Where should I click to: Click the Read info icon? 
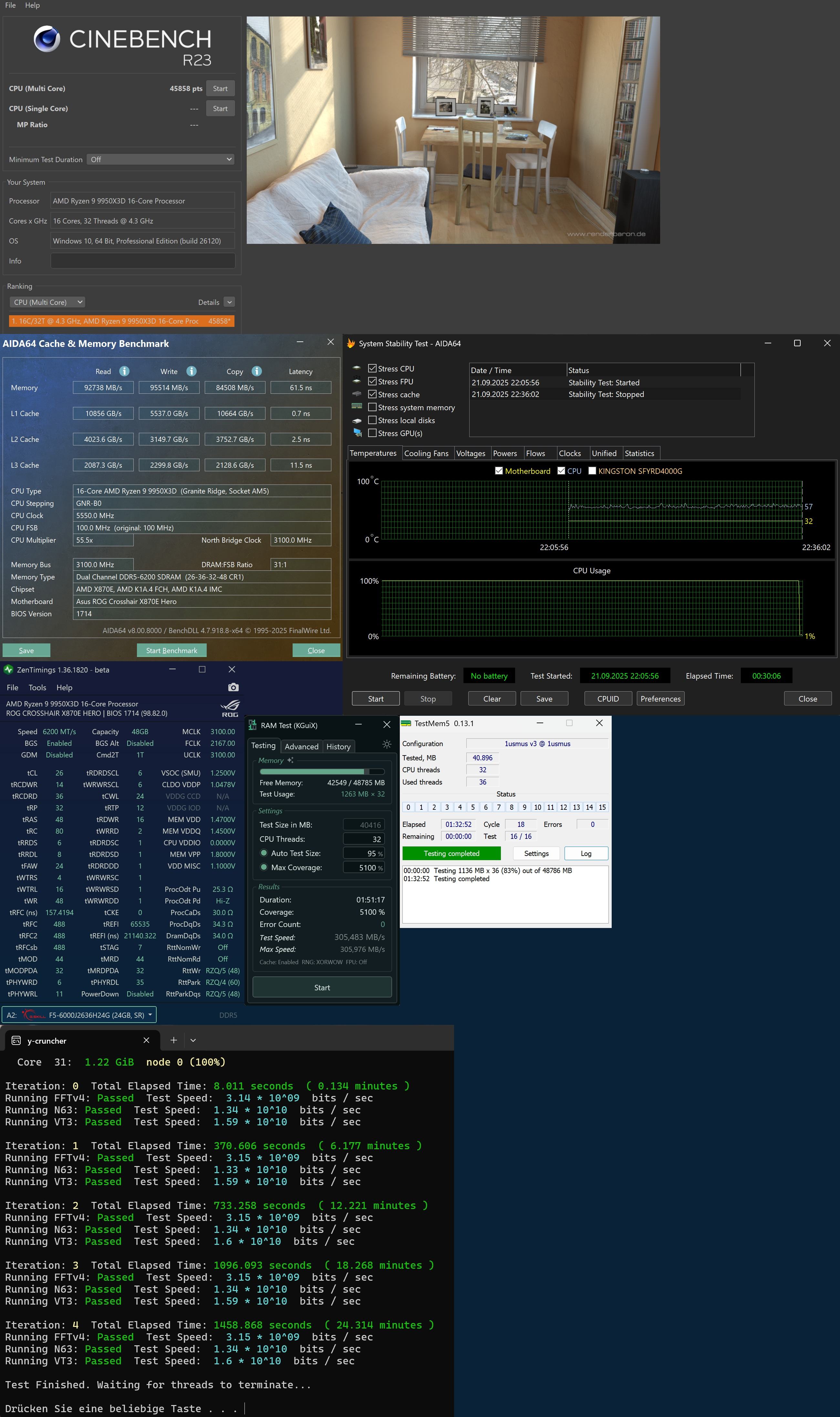point(125,371)
